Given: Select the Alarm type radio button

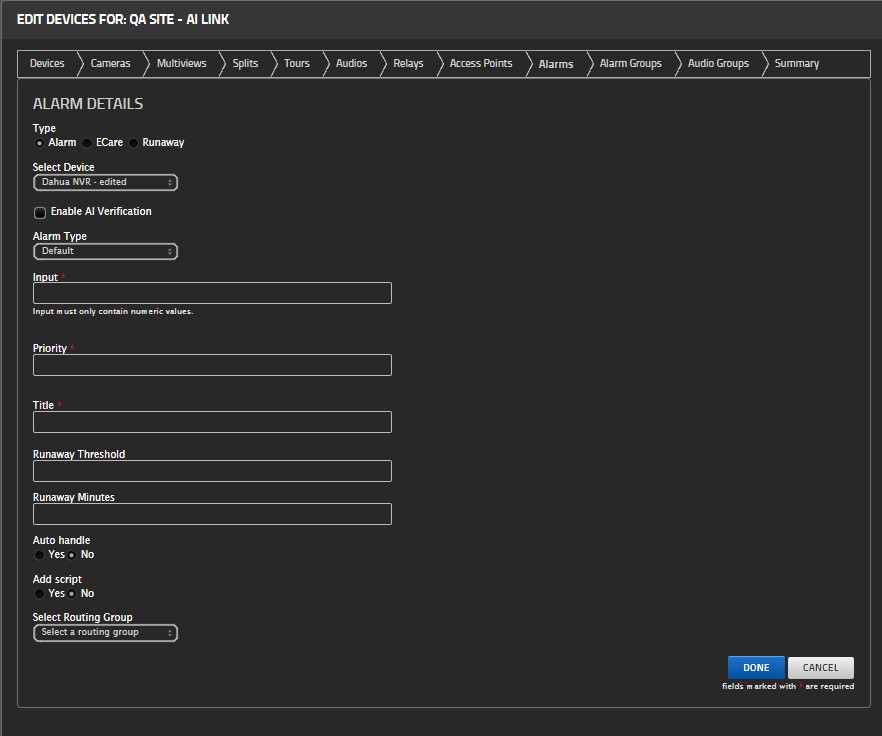Looking at the screenshot, I should click(40, 143).
